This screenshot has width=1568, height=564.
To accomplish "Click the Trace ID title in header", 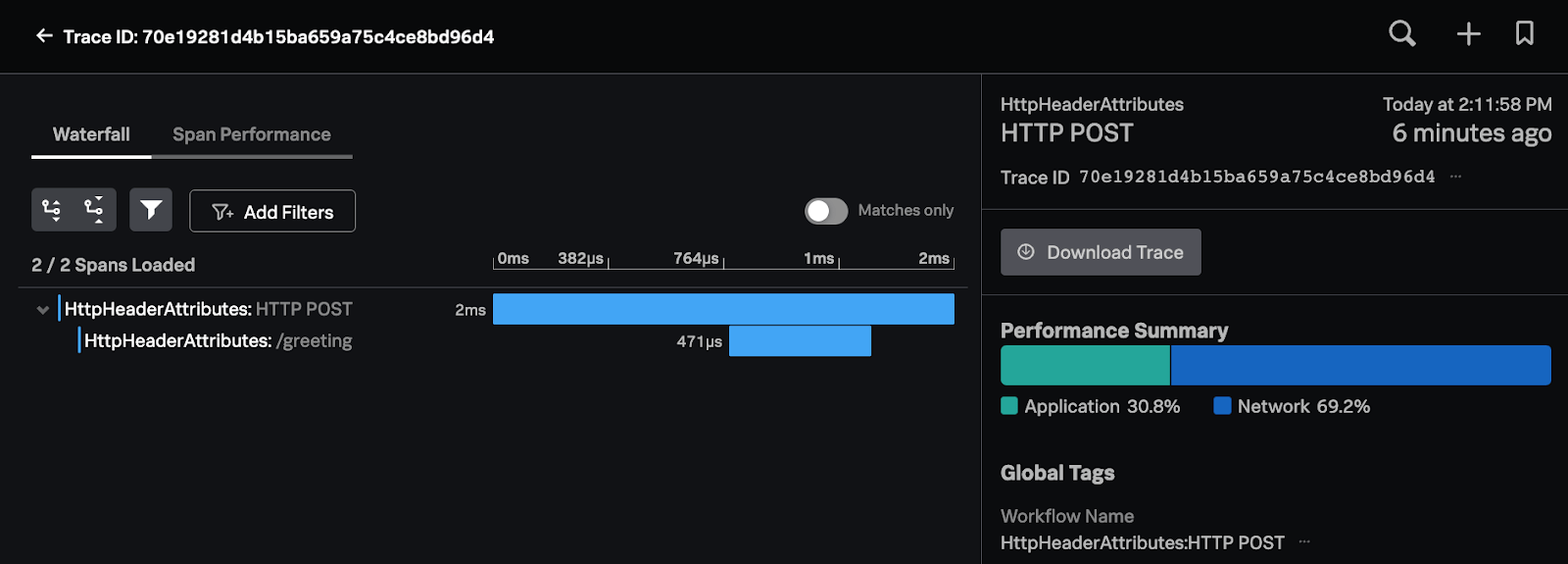I will (278, 37).
